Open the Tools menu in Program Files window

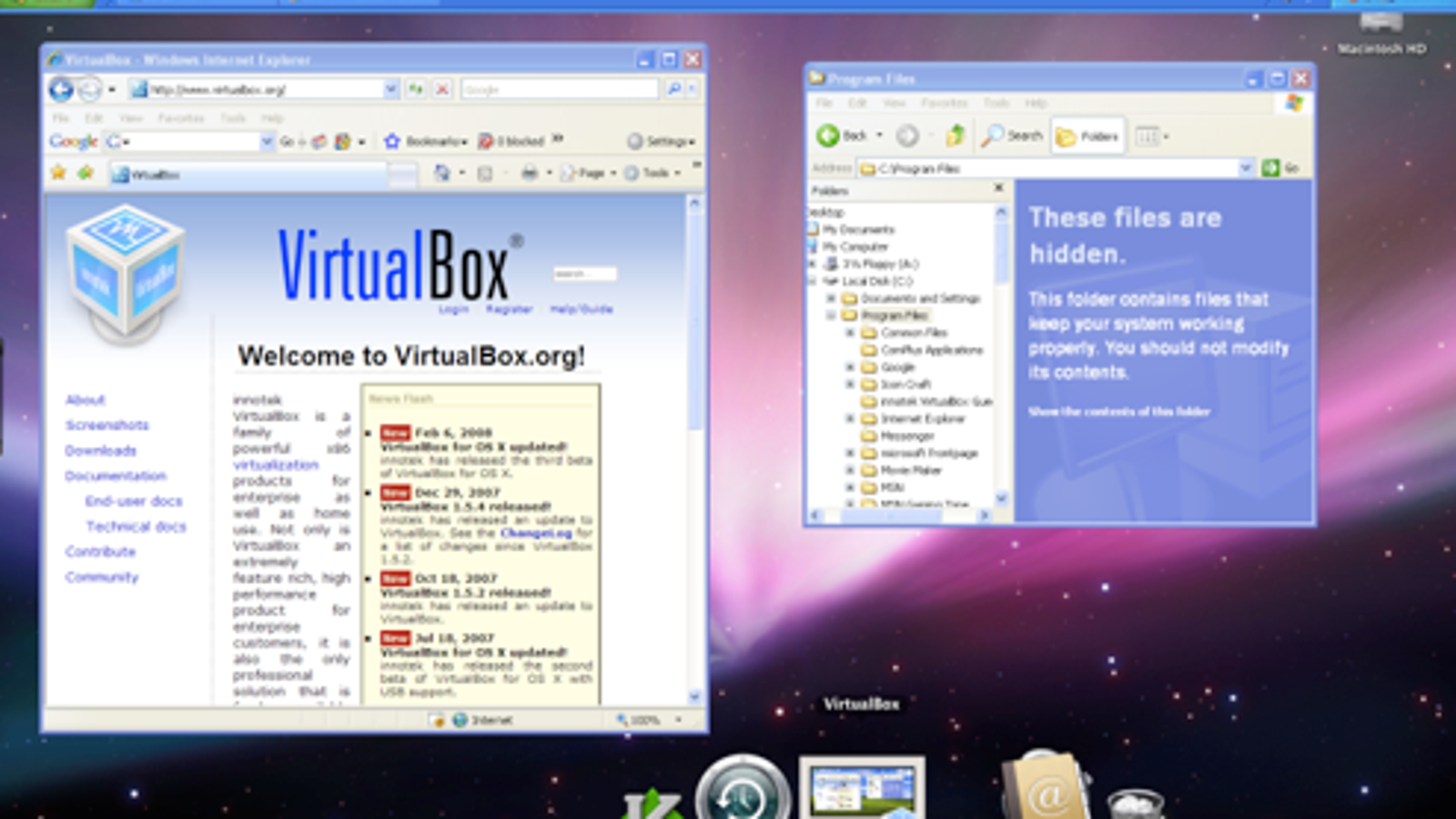pos(996,103)
